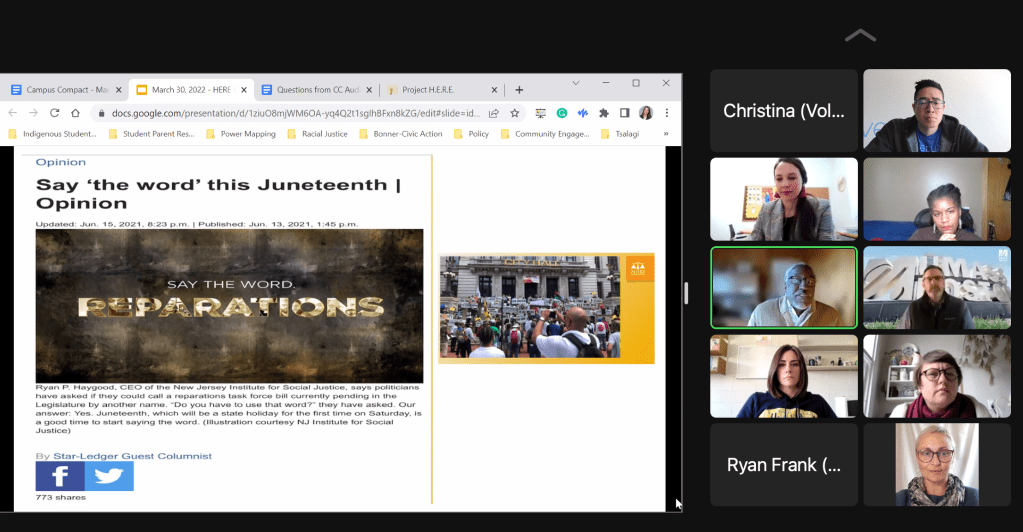1023x532 pixels.
Task: Open the Chrome three-dot menu
Action: [x=667, y=113]
